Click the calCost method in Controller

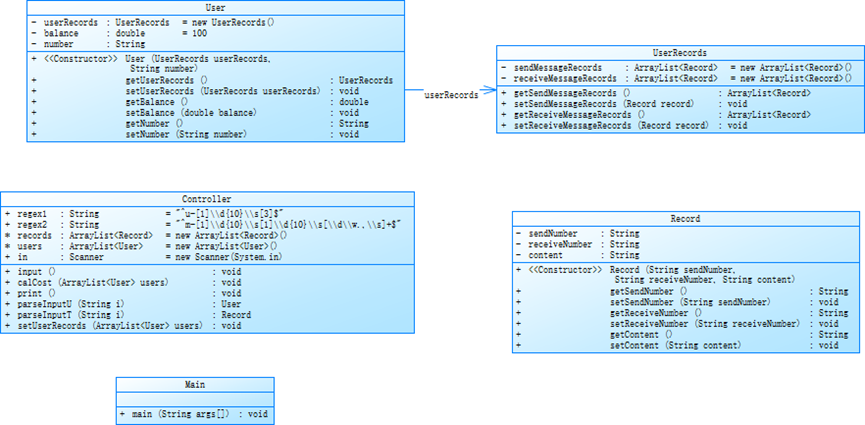(x=122, y=283)
